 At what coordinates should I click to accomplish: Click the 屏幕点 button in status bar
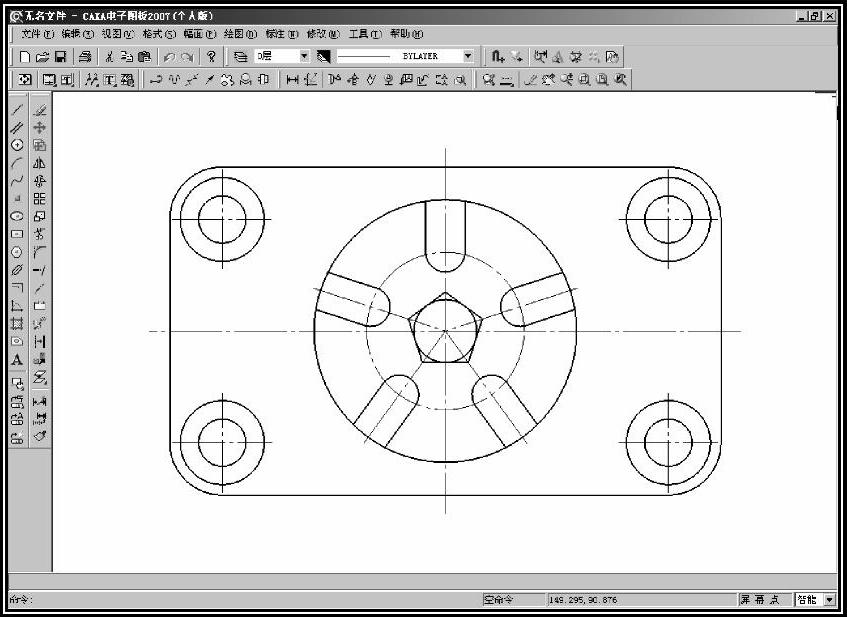coord(761,600)
